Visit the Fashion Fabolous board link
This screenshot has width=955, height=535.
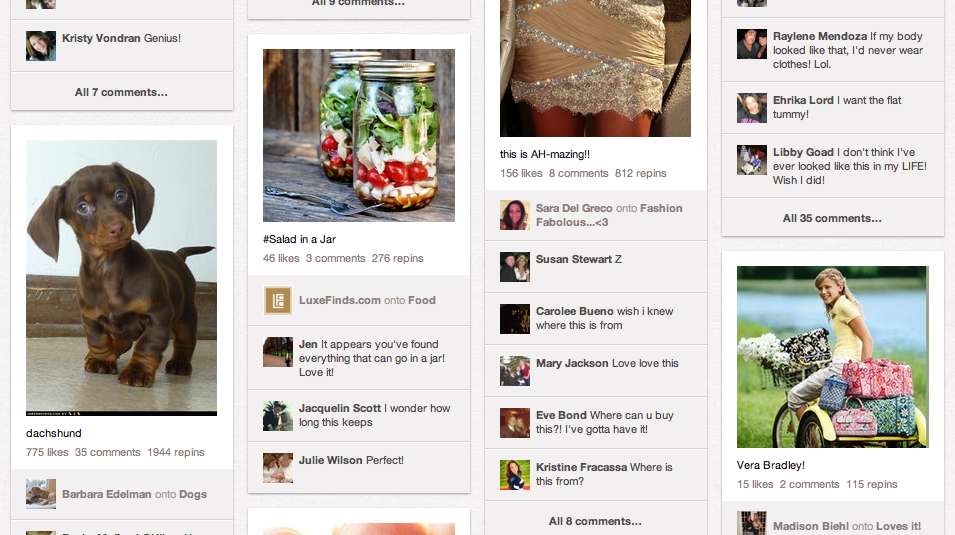coord(609,215)
